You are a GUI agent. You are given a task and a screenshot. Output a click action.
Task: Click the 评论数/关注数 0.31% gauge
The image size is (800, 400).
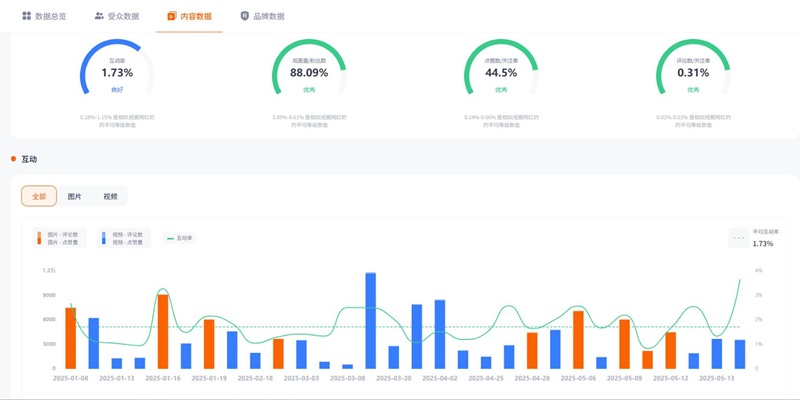(693, 72)
